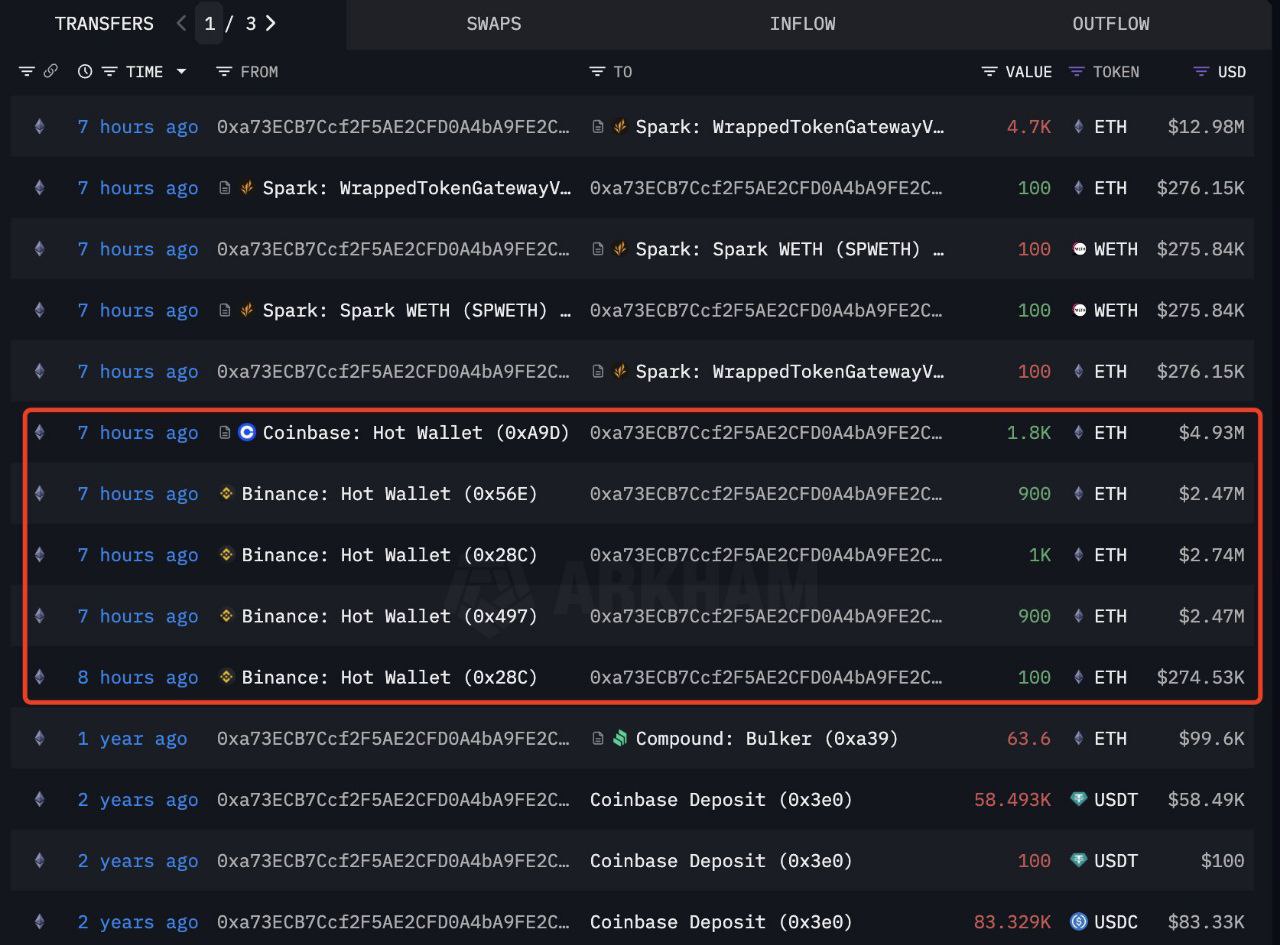The height and width of the screenshot is (945, 1280).
Task: Click the USDC token icon
Action: point(1078,922)
